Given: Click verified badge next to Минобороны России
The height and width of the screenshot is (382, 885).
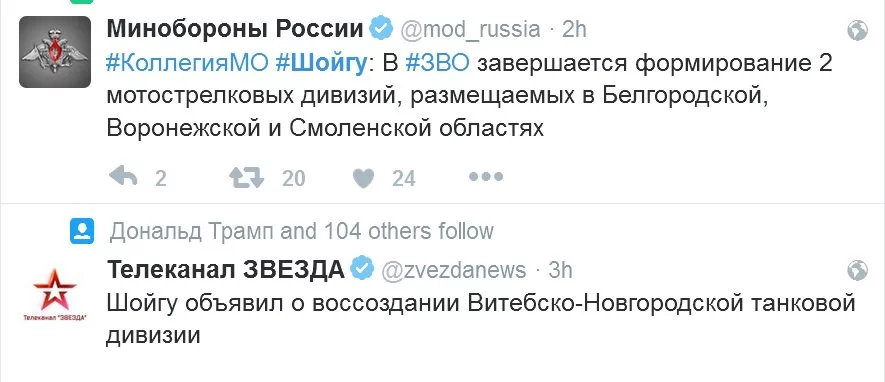Looking at the screenshot, I should coord(381,29).
